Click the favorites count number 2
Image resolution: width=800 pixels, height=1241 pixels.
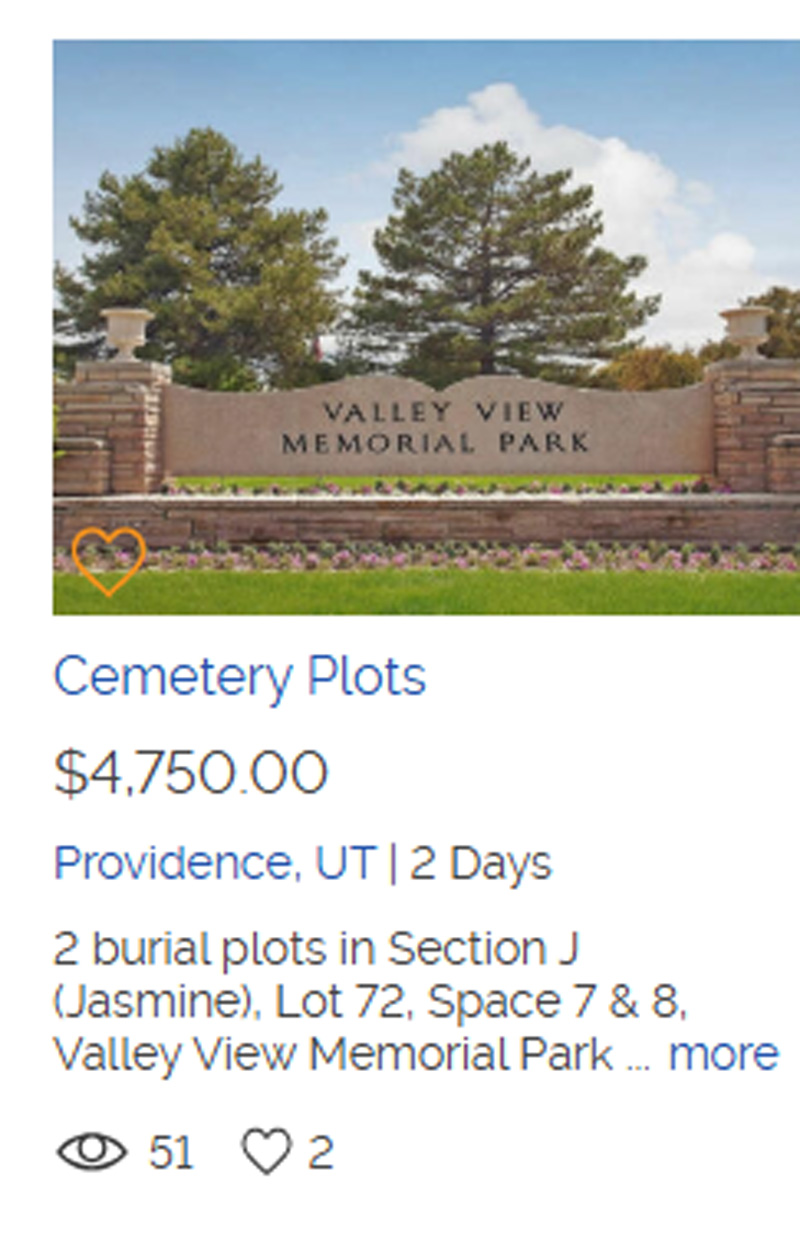pyautogui.click(x=320, y=1153)
